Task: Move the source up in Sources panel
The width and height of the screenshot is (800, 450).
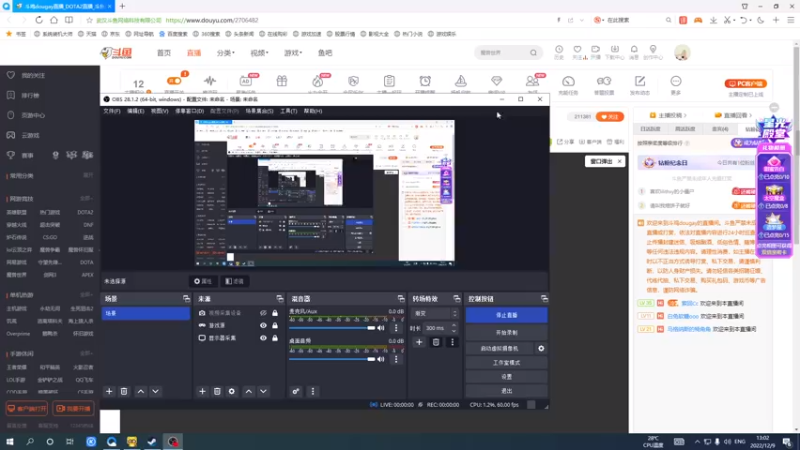Action: point(248,391)
